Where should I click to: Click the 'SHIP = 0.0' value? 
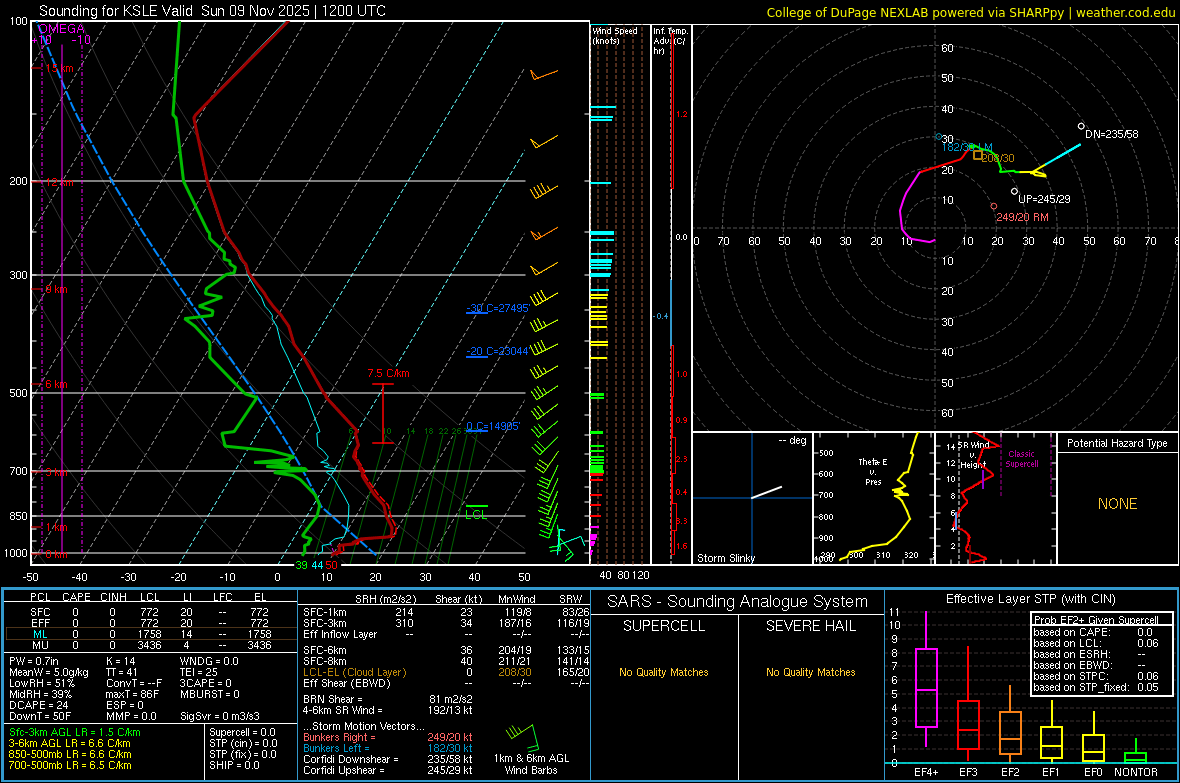(234, 765)
